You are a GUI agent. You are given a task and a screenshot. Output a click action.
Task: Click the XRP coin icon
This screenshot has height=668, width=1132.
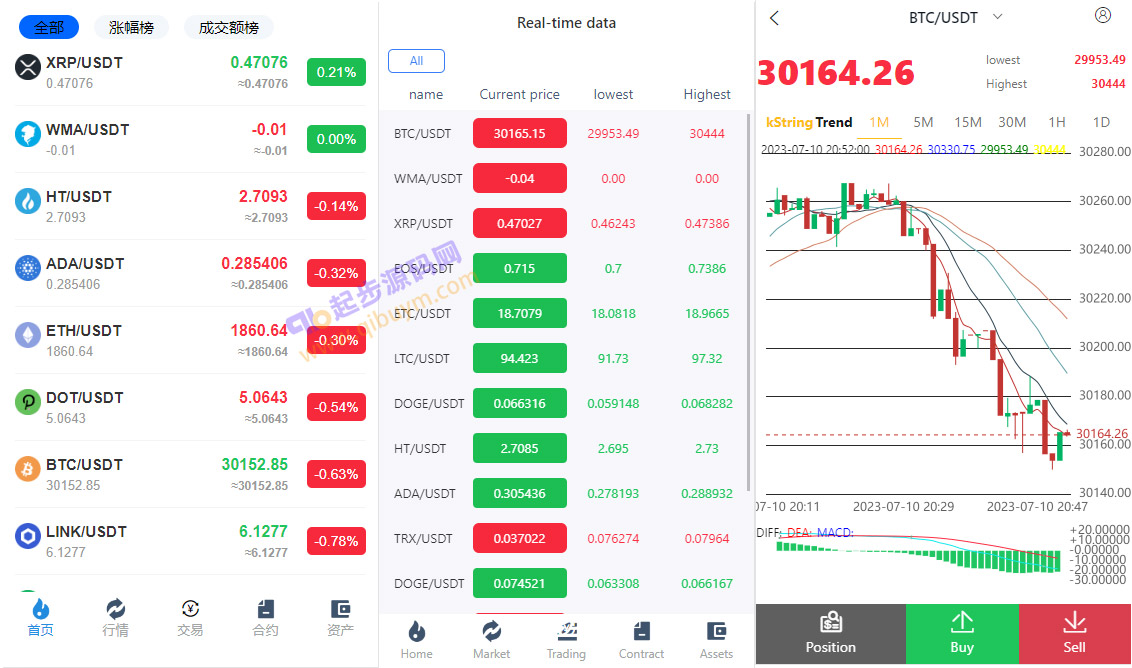tap(27, 68)
